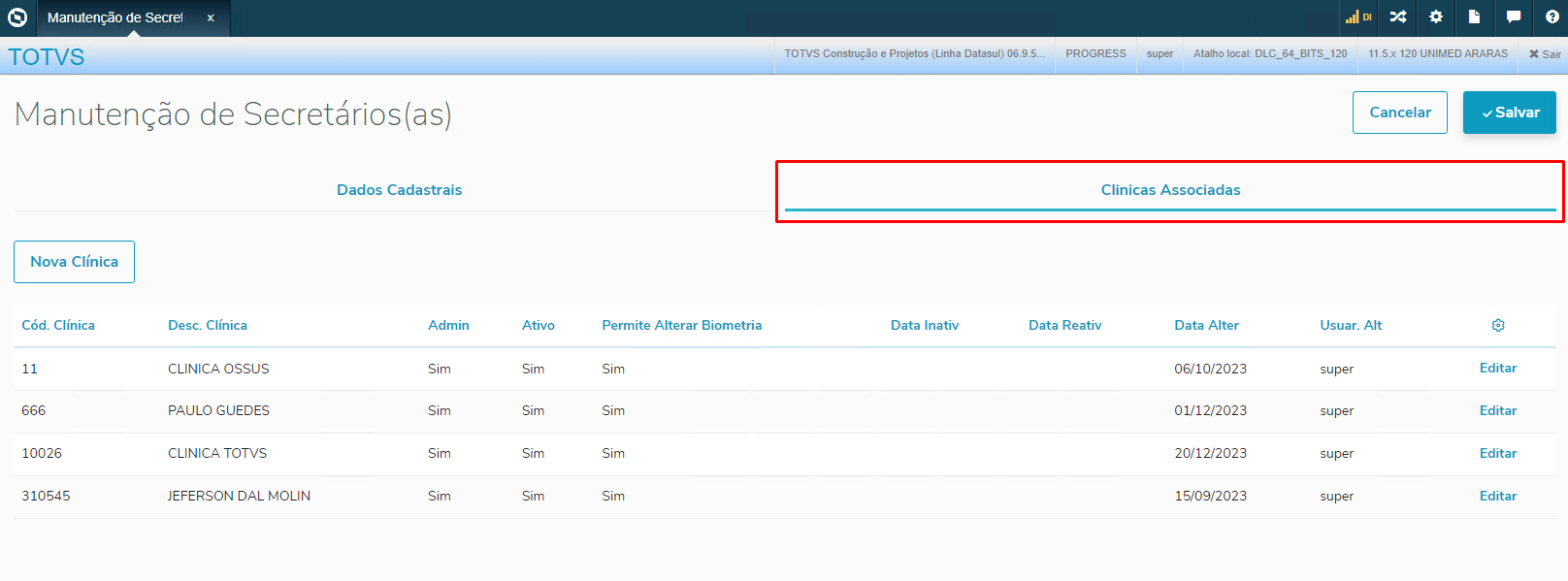Click the Data Inativ column header

pos(925,325)
